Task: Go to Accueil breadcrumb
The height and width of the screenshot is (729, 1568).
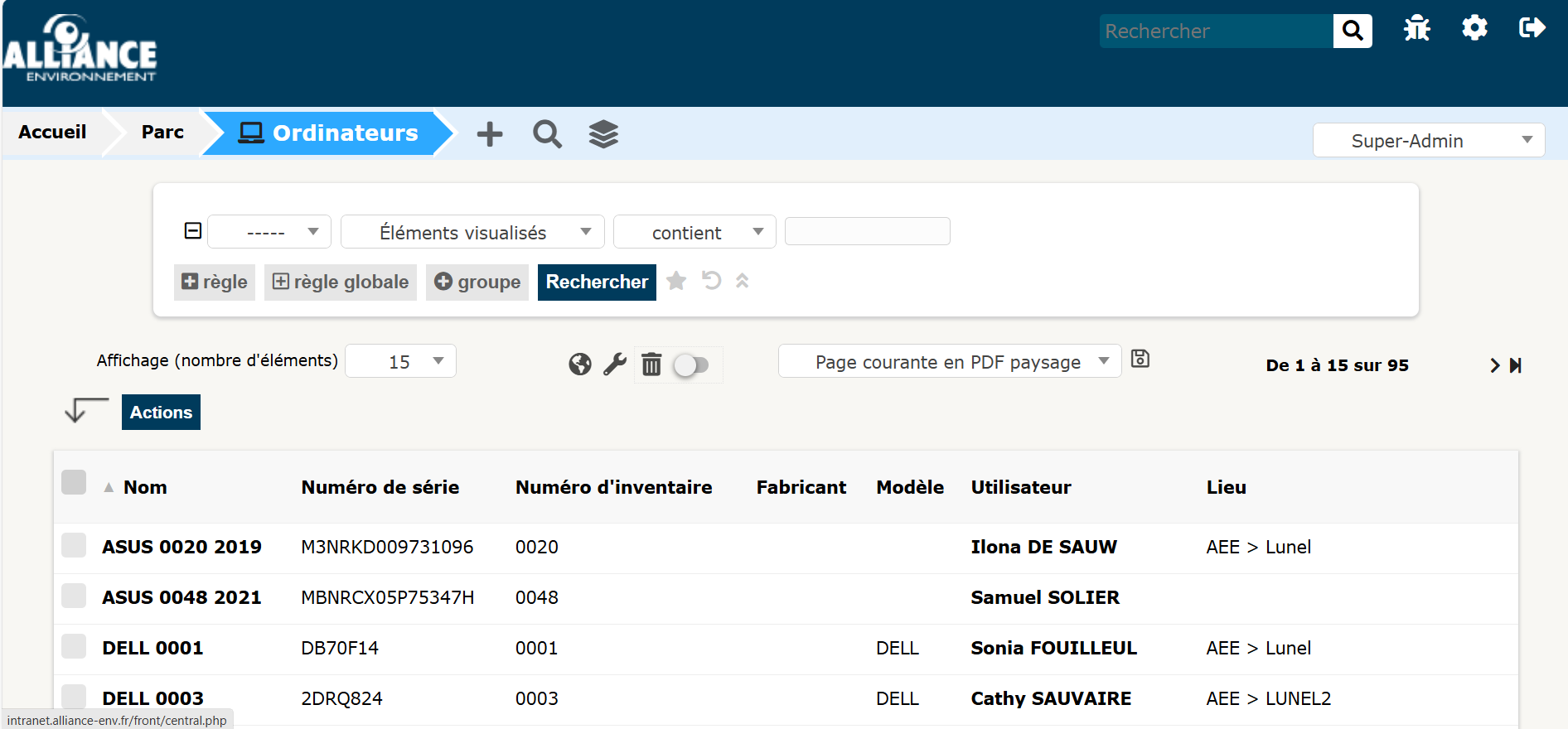Action: click(52, 133)
